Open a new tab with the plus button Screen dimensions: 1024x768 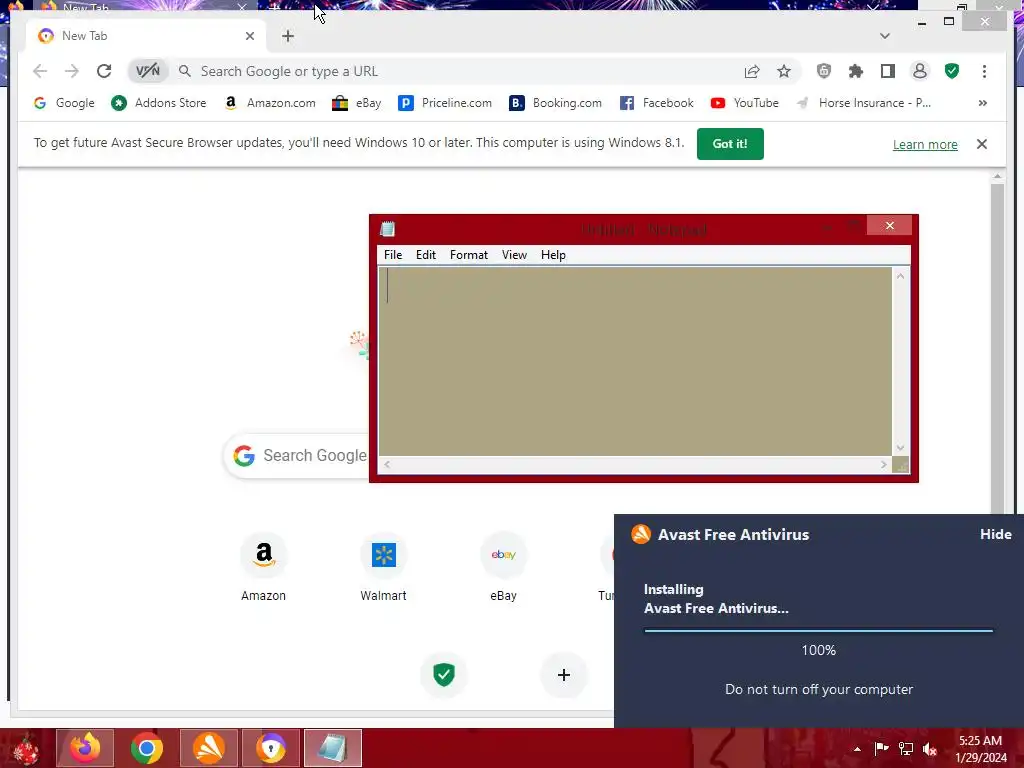(x=288, y=36)
